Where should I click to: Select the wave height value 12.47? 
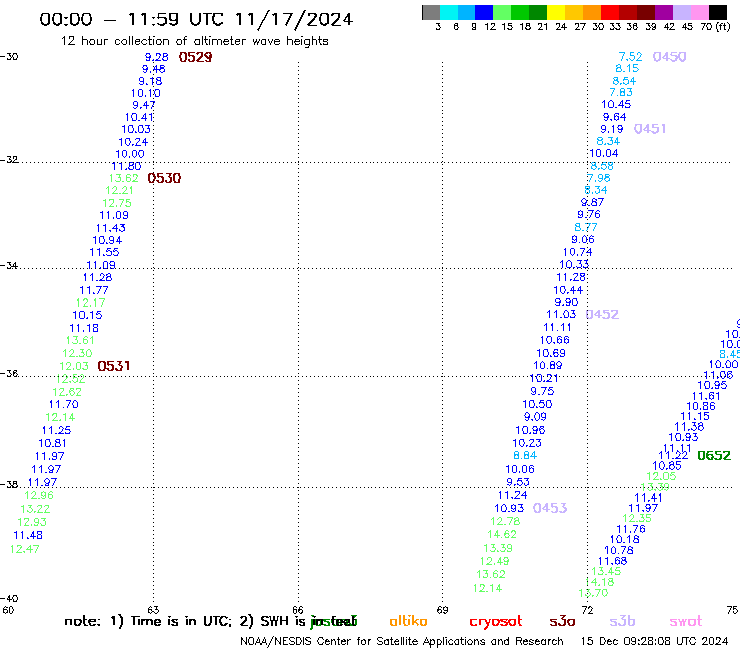[25, 549]
